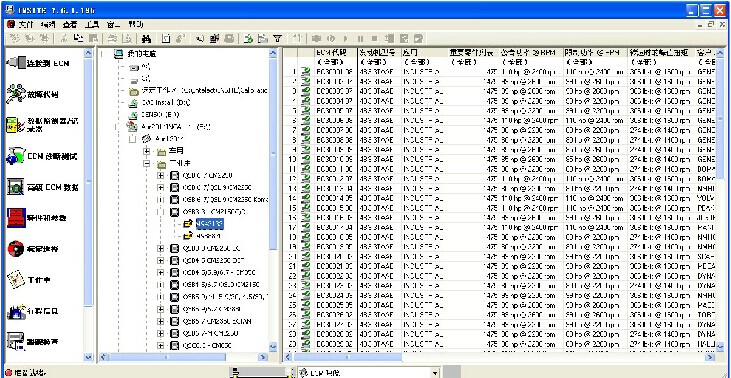
Task: Click the stop button in toolbar
Action: click(374, 39)
